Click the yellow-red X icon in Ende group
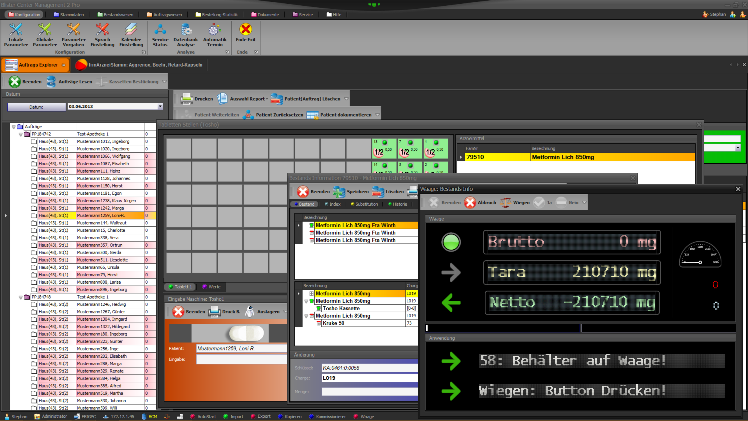This screenshot has width=748, height=421. 246,30
